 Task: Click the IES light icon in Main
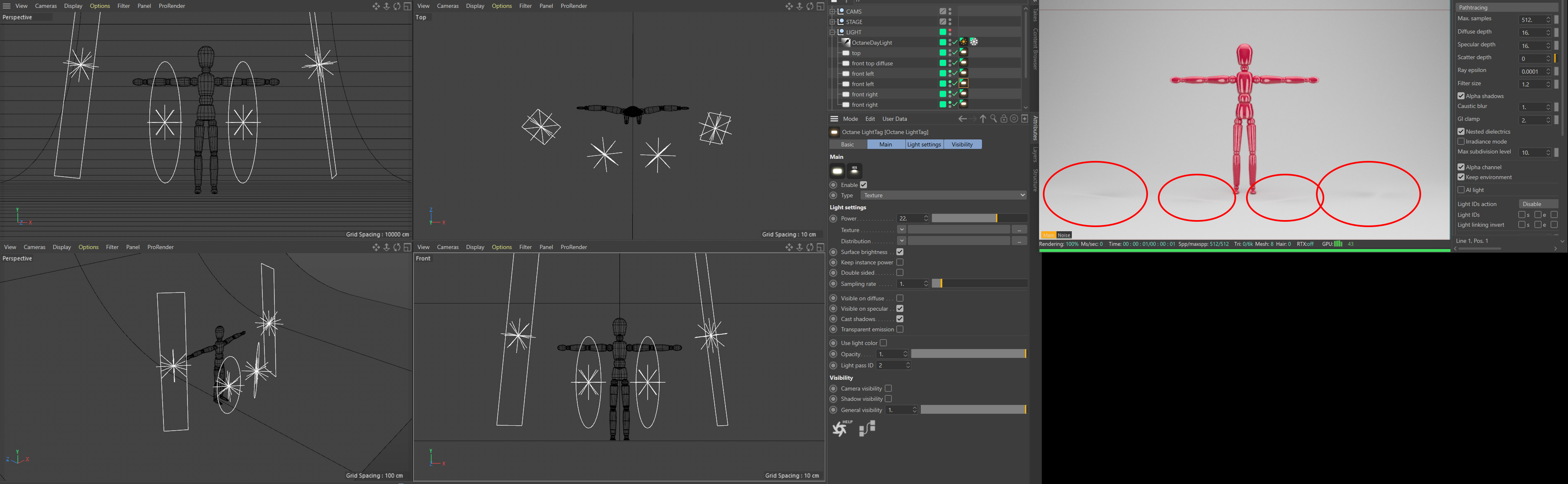tap(855, 171)
